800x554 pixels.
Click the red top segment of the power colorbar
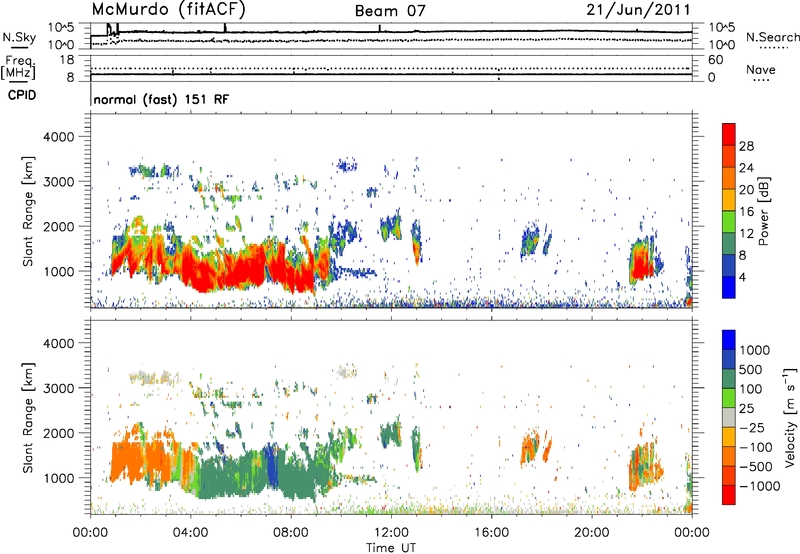click(729, 134)
